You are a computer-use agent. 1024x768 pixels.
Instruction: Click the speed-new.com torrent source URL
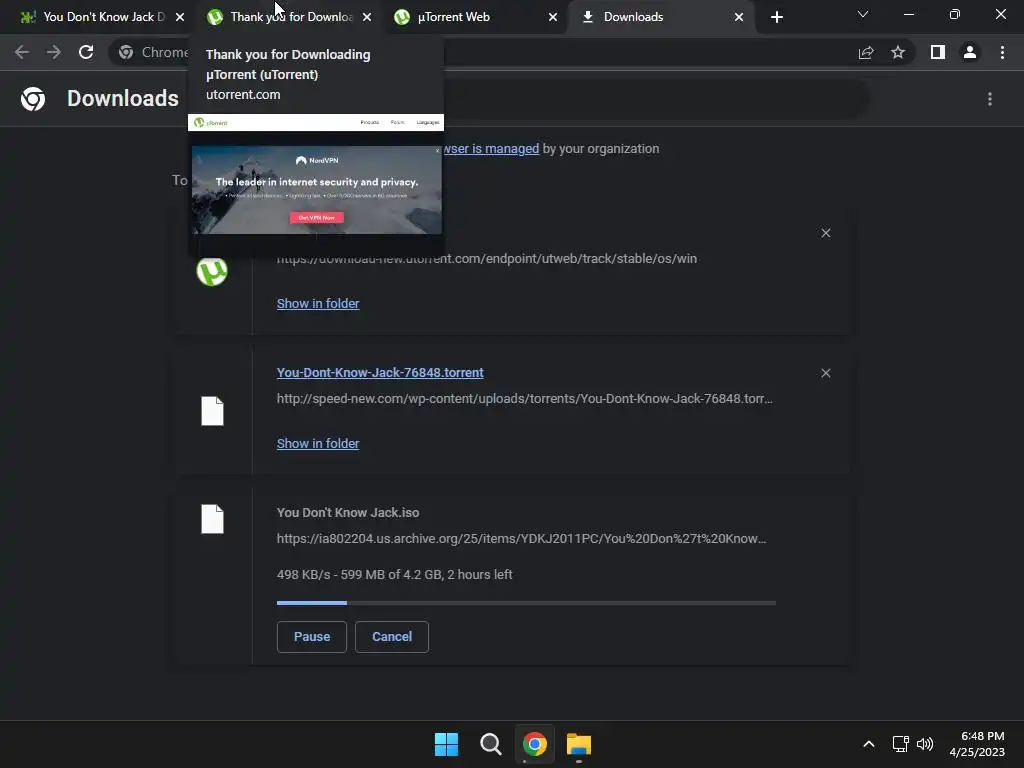click(524, 398)
